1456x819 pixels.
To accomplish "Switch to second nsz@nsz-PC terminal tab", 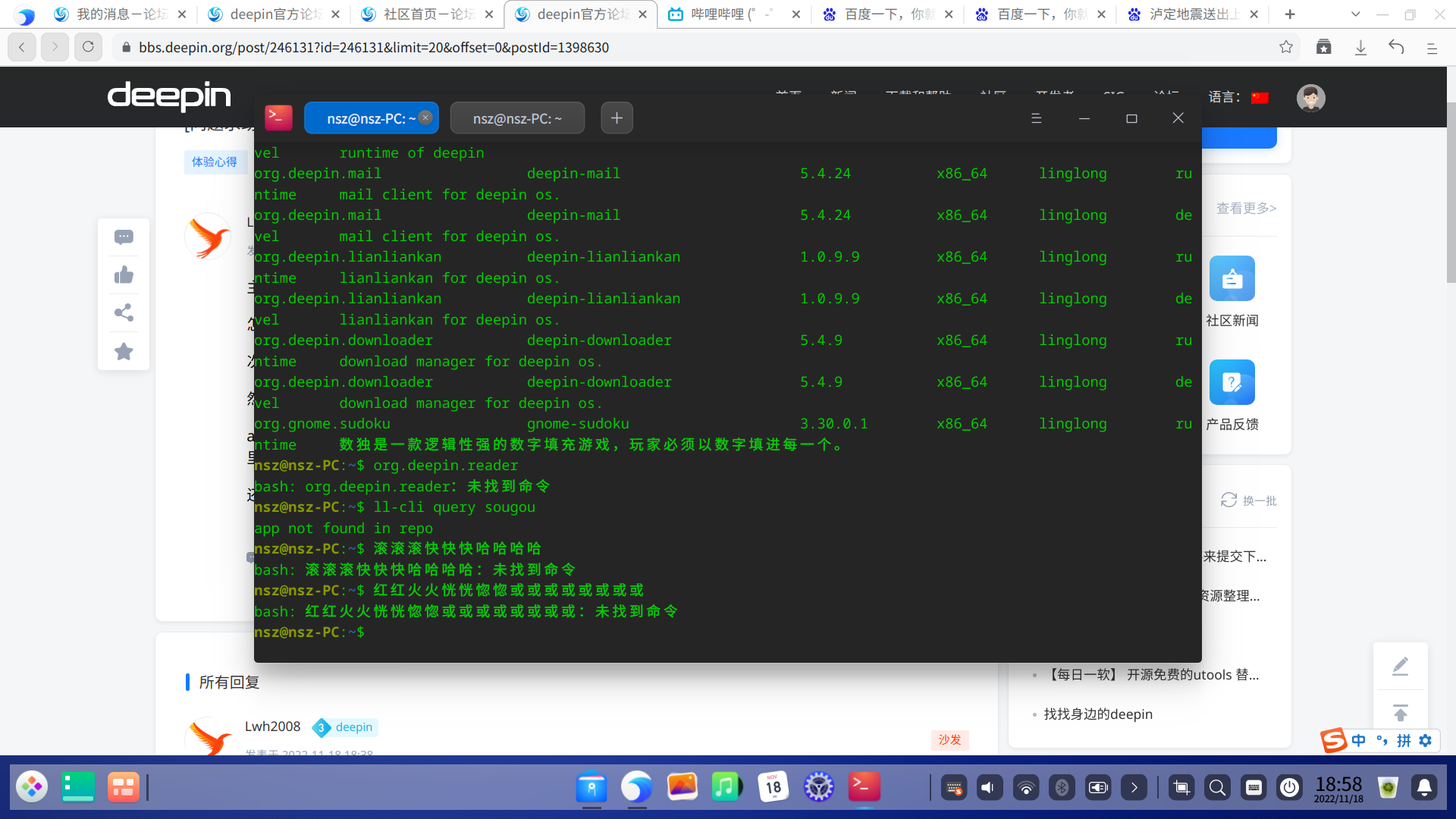I will pos(517,118).
